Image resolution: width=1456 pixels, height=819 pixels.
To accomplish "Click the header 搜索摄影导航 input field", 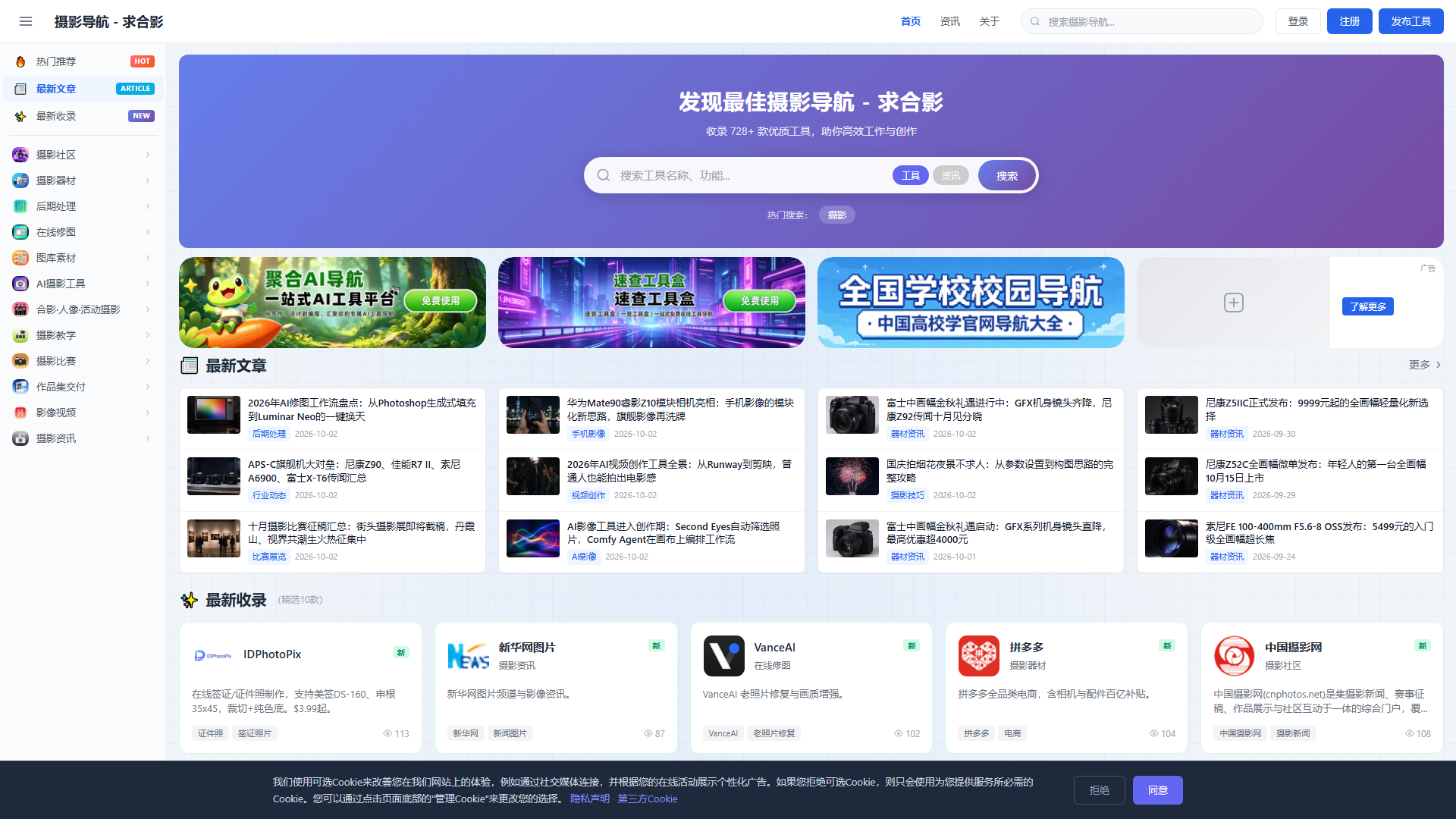I will pos(1142,21).
